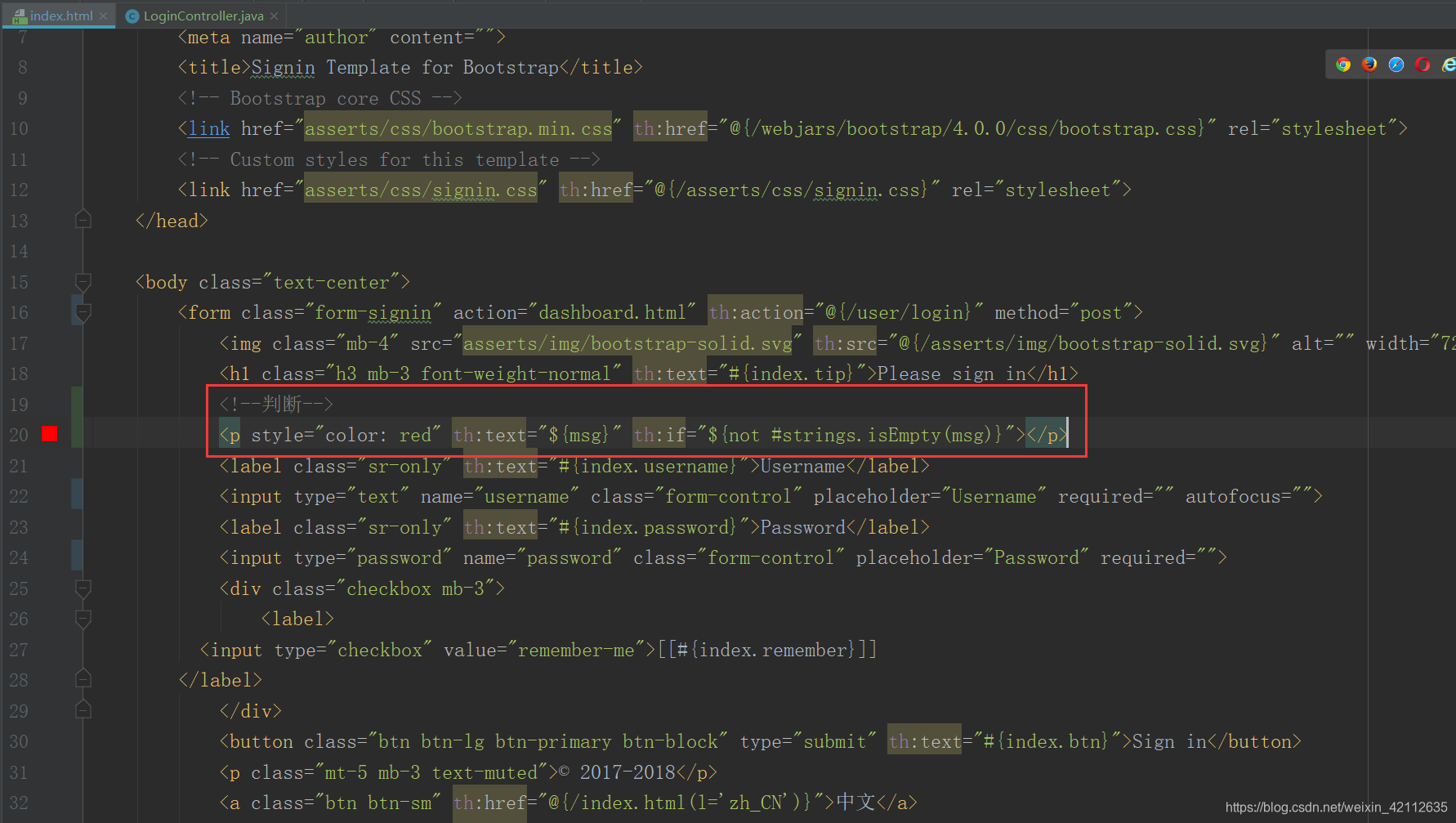Collapse the form tag fold at line 16
The width and height of the screenshot is (1456, 823).
83,312
